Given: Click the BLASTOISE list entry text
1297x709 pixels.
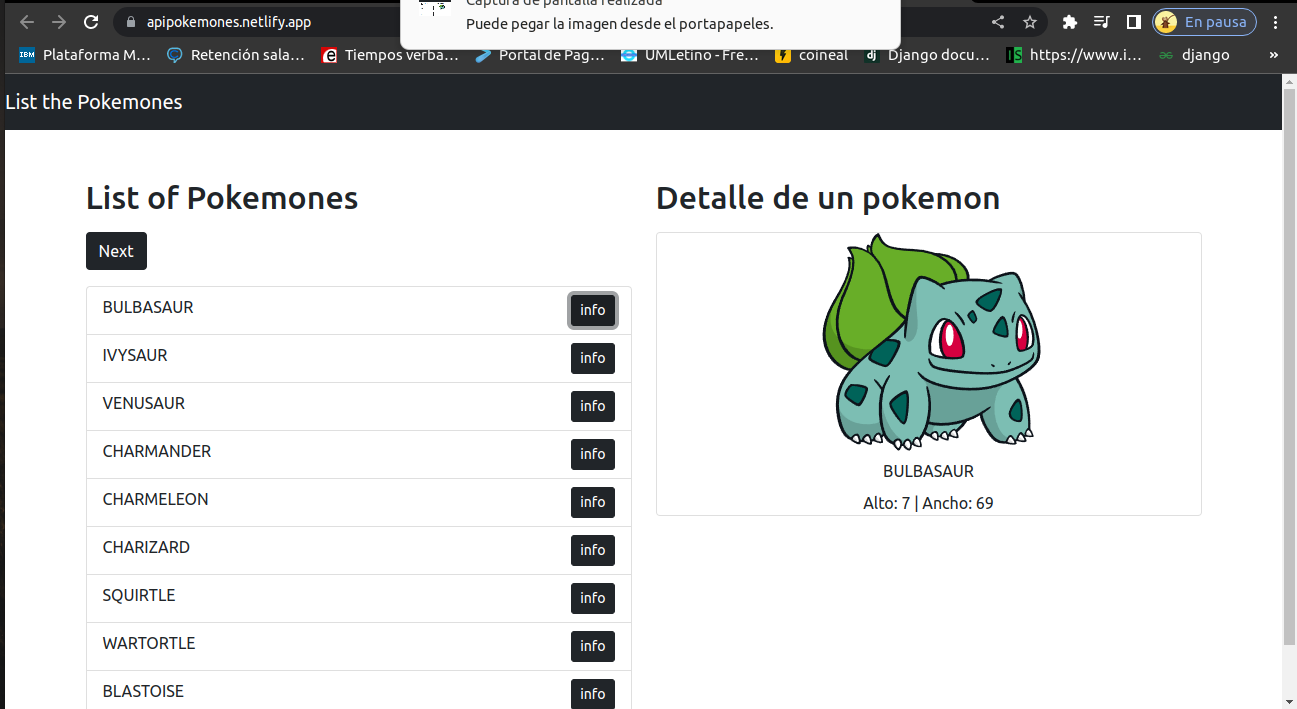Looking at the screenshot, I should coord(143,691).
